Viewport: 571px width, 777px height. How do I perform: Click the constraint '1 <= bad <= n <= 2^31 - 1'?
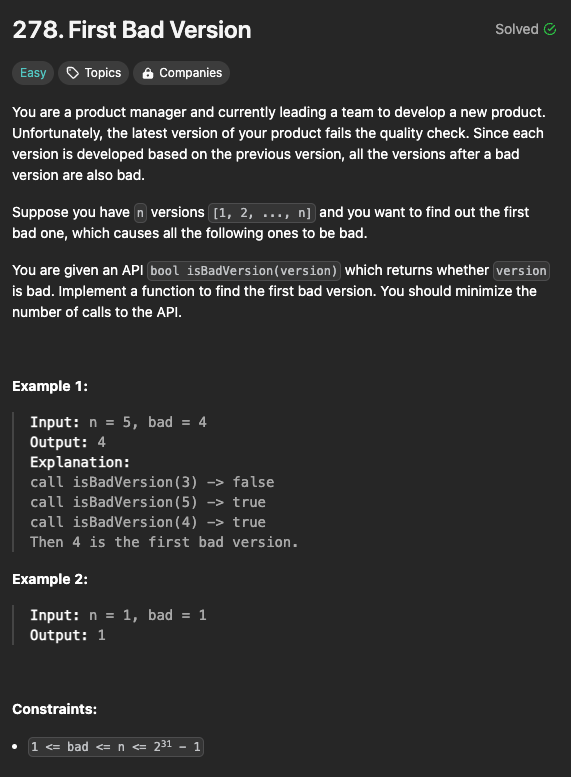(116, 747)
